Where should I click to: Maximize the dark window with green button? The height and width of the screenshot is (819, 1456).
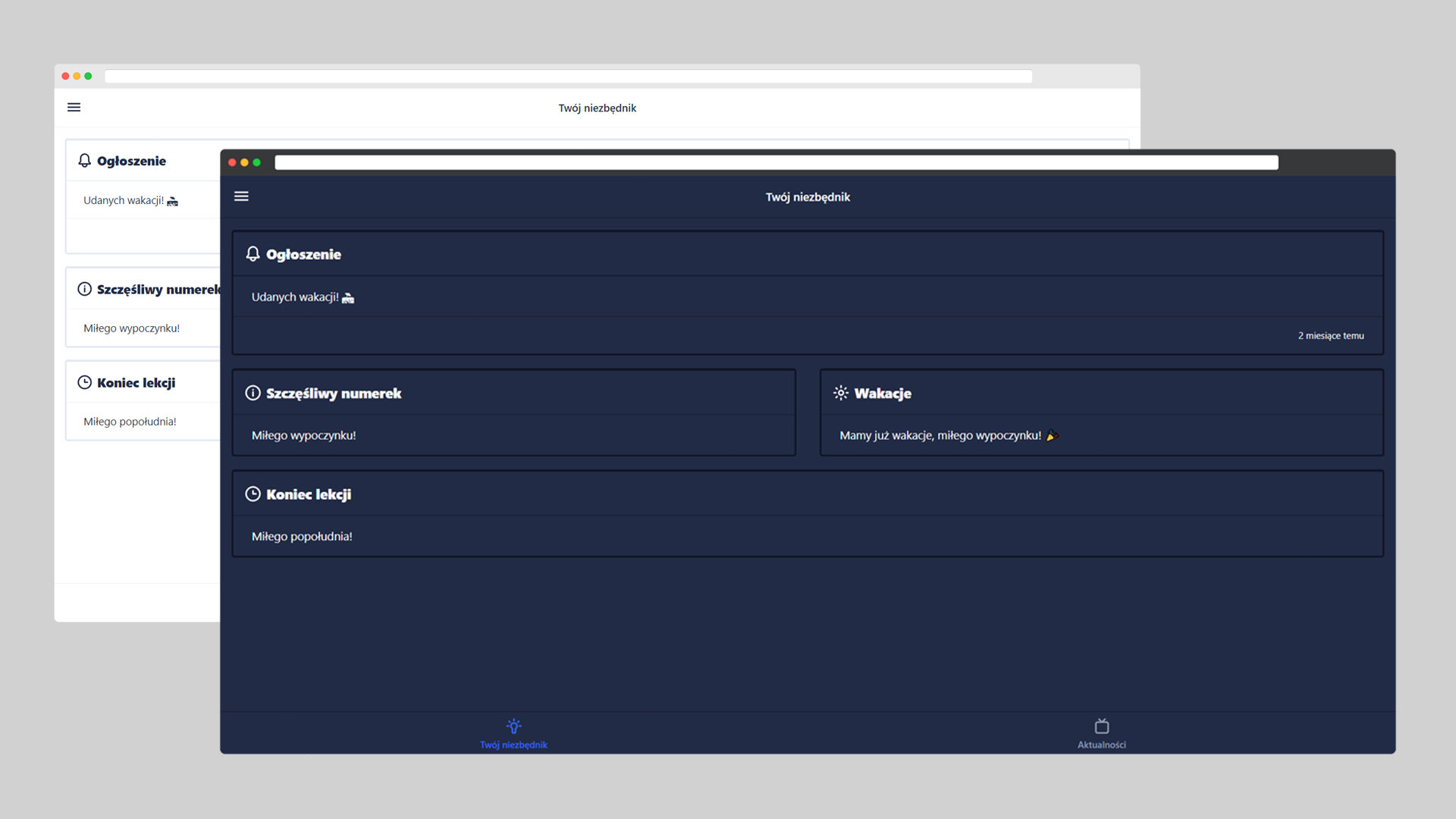(x=256, y=162)
